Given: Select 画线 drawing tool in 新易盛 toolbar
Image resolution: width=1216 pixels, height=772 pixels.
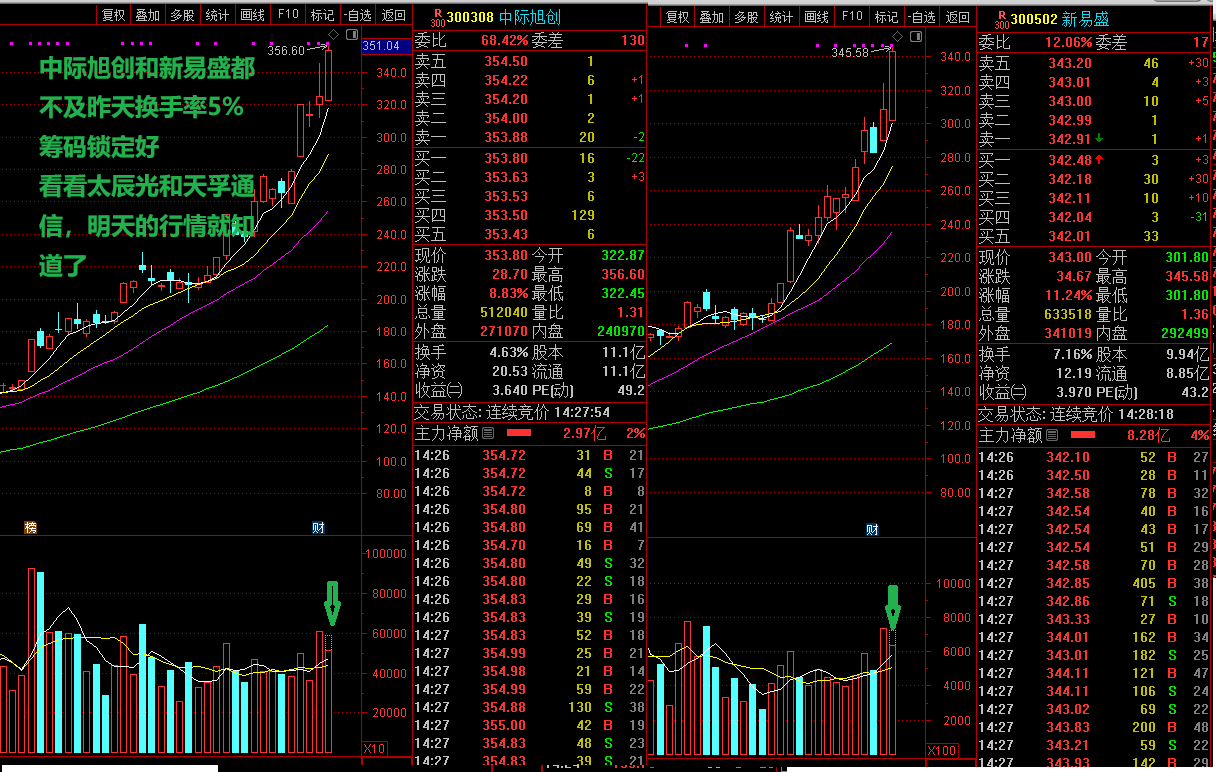Looking at the screenshot, I should (x=817, y=17).
